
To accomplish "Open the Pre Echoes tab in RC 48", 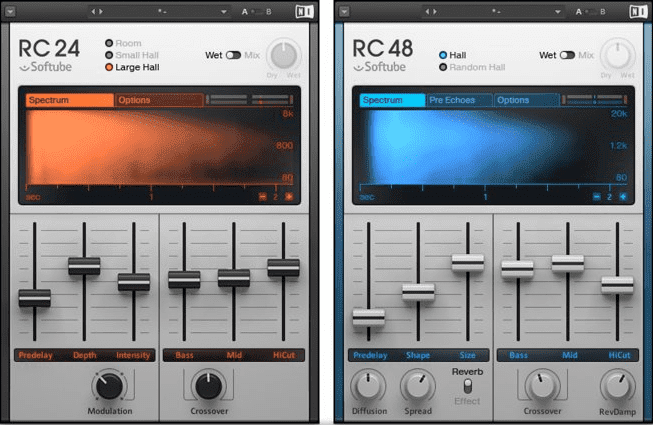I will coord(459,100).
